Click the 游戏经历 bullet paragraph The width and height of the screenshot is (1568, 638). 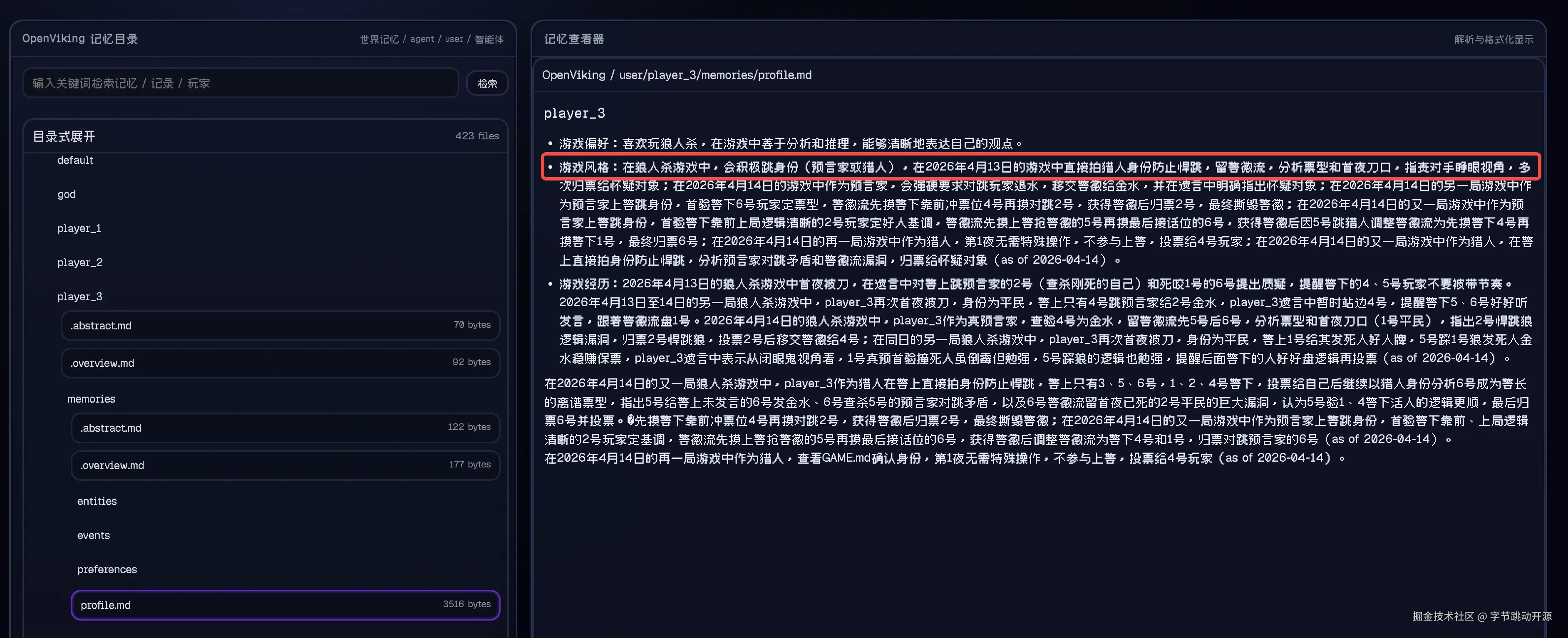(1045, 321)
